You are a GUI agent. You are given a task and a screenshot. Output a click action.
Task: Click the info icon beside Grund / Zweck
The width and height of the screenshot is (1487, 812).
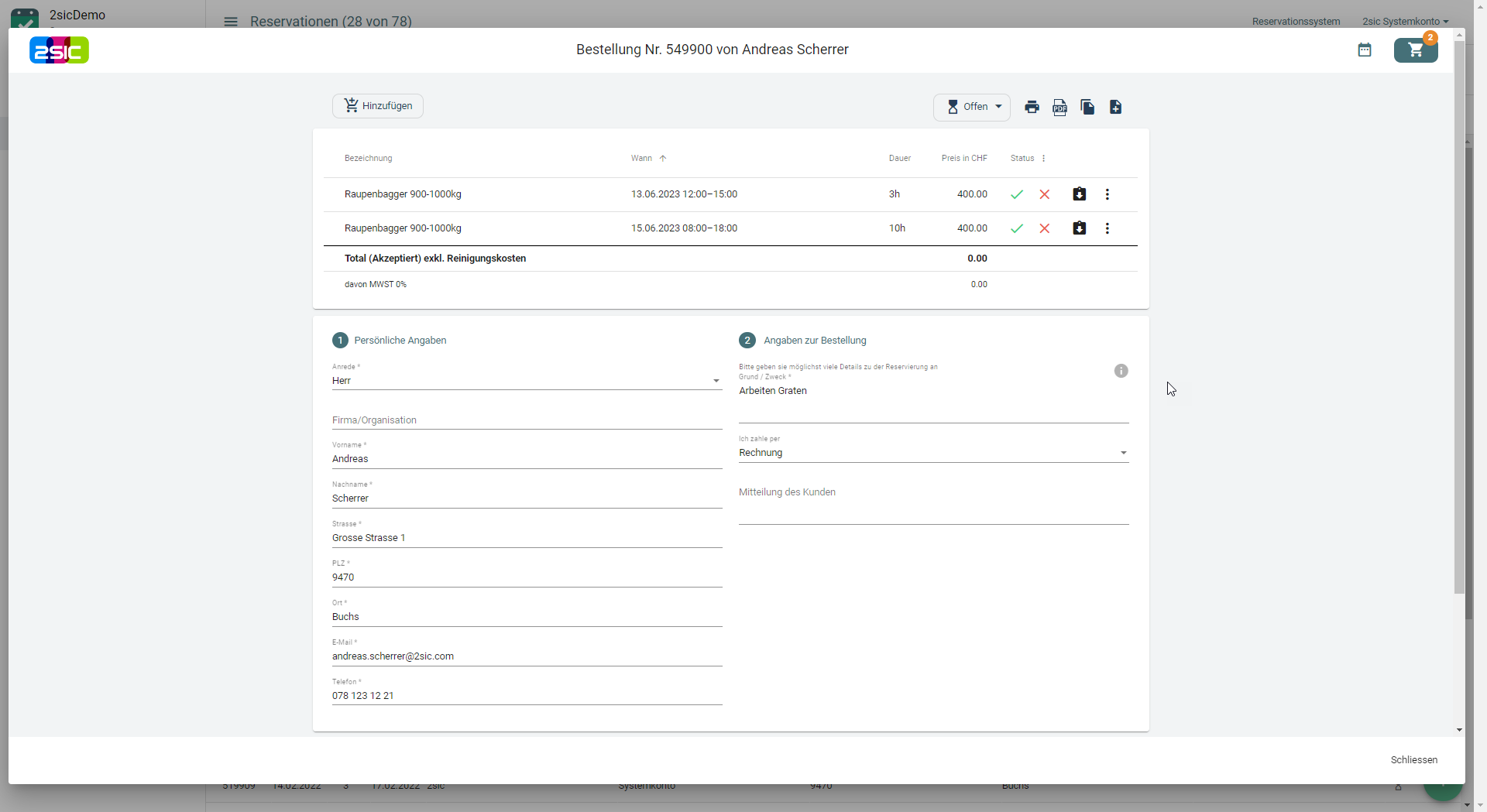point(1121,371)
